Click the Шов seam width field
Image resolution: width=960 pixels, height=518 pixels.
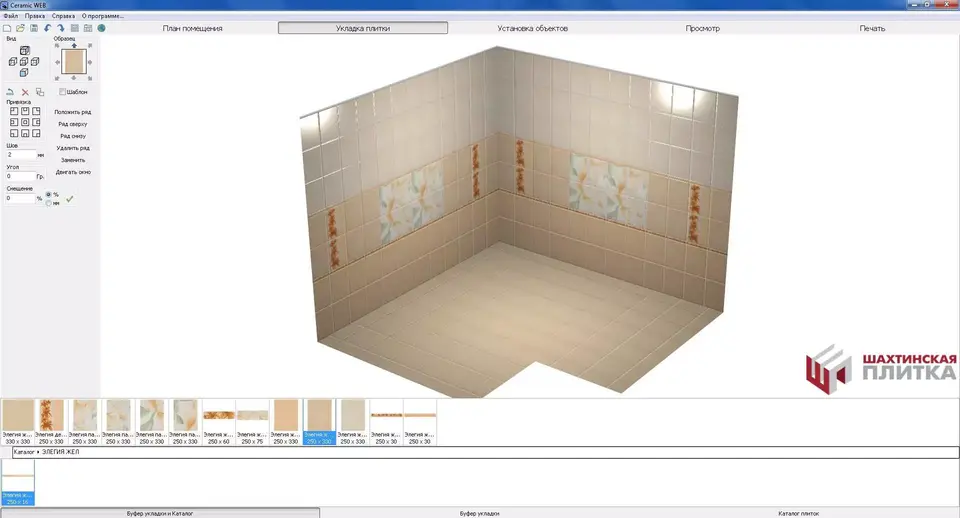21,155
